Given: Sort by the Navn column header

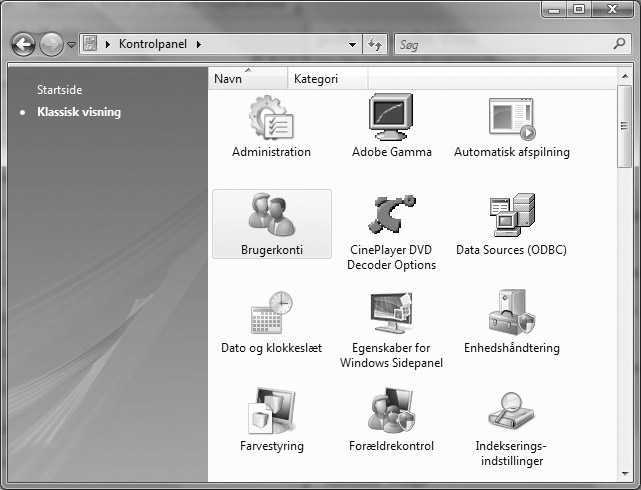Looking at the screenshot, I should pos(248,78).
